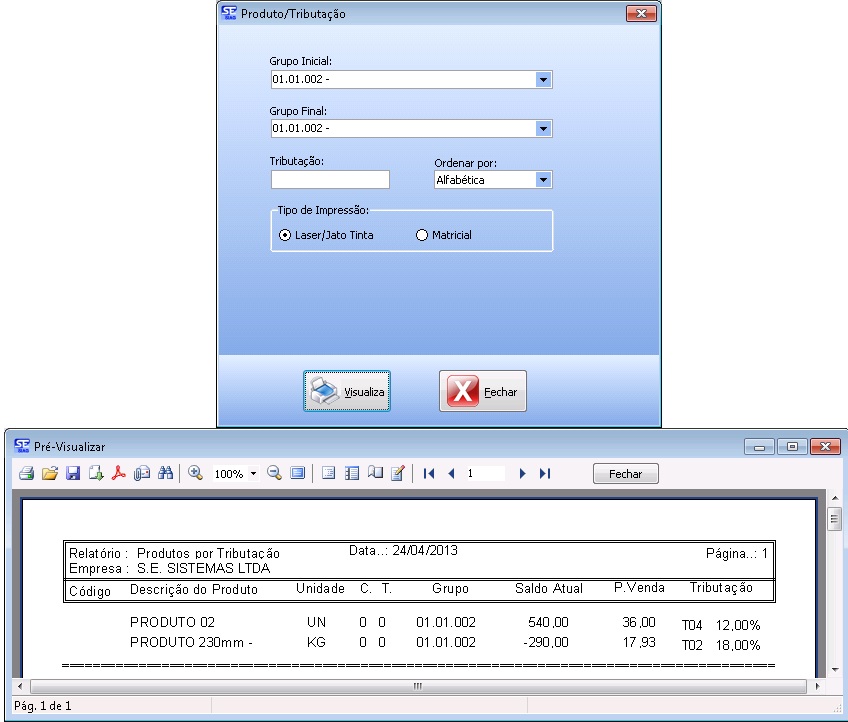848x722 pixels.
Task: Open a report file with folder icon
Action: click(x=50, y=474)
